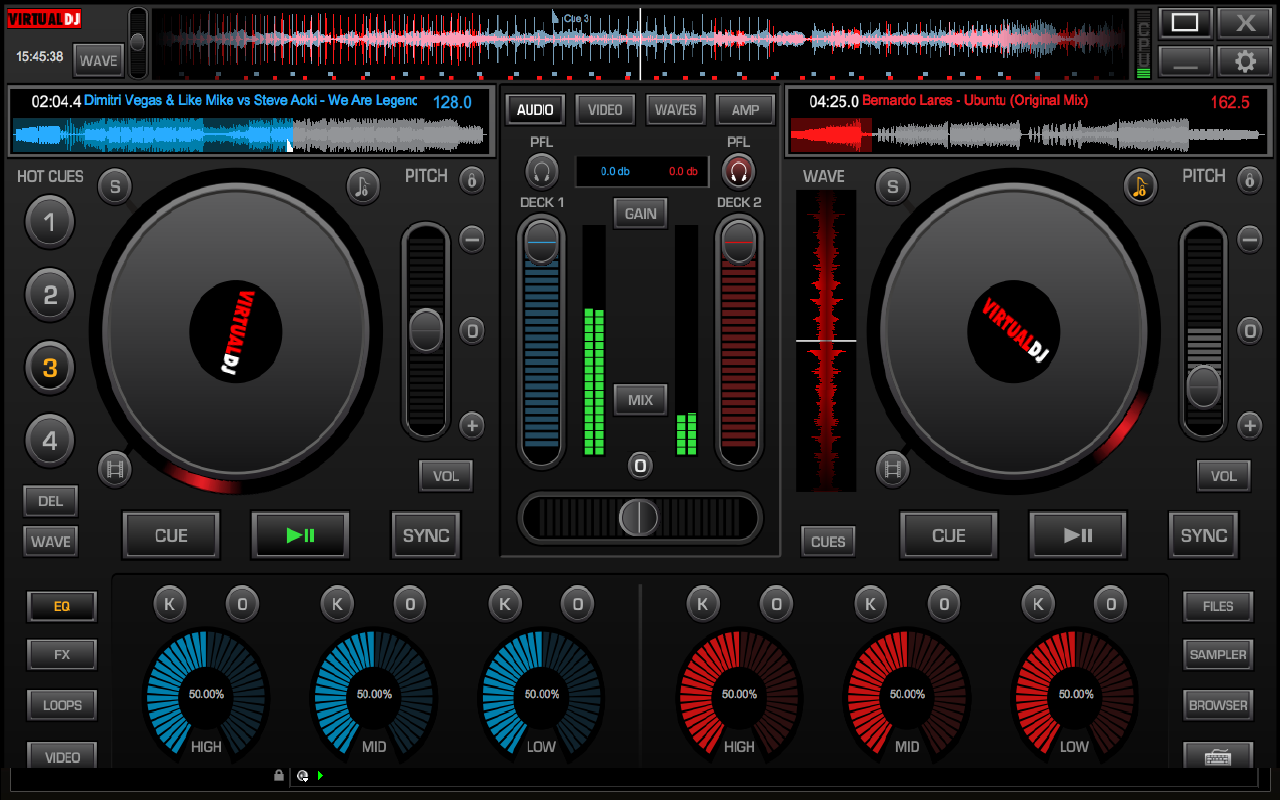Viewport: 1280px width, 800px height.
Task: Expand the WAVE display at top left
Action: 97,60
